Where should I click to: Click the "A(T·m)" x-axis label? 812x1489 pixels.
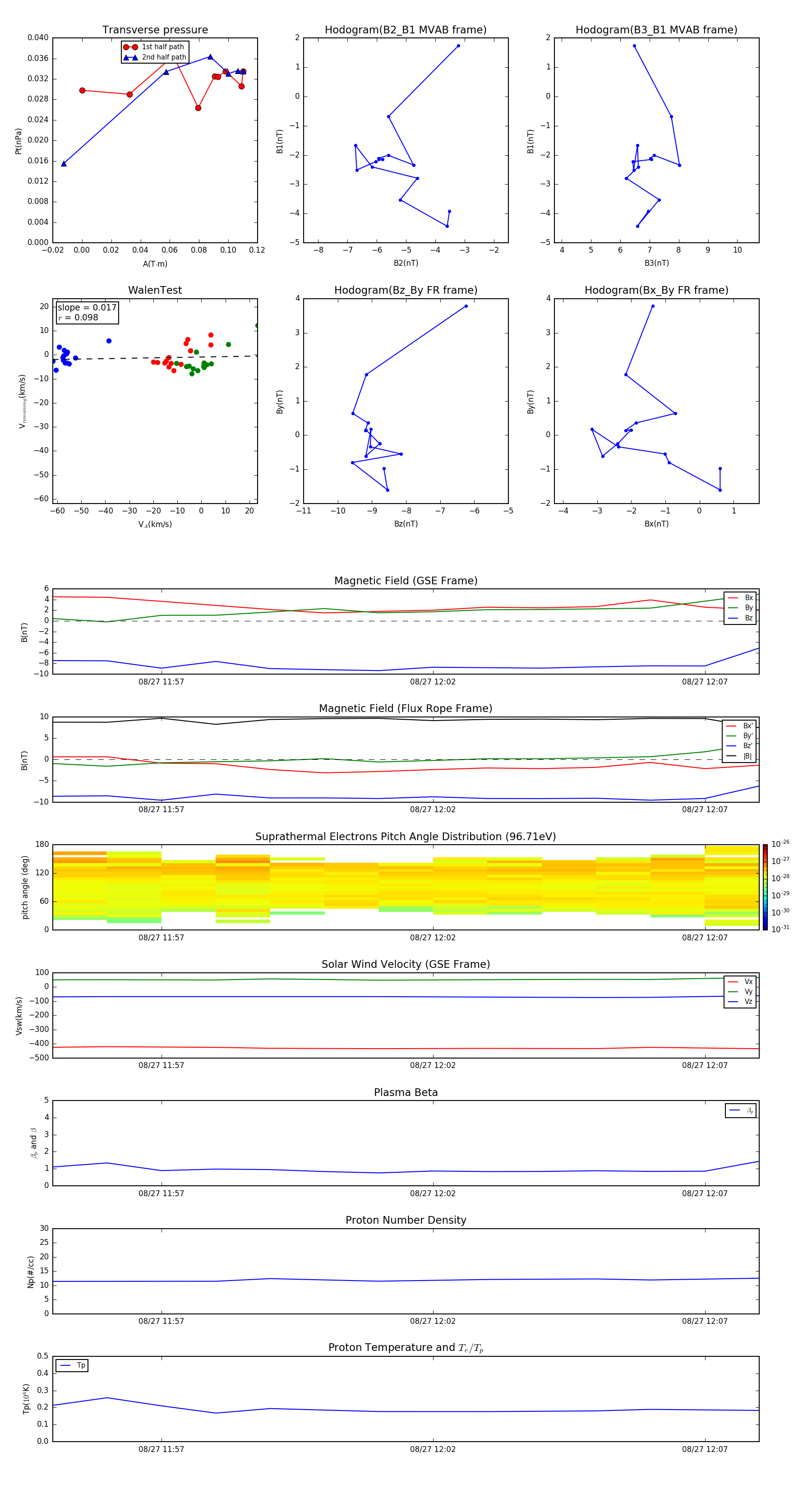(x=155, y=264)
